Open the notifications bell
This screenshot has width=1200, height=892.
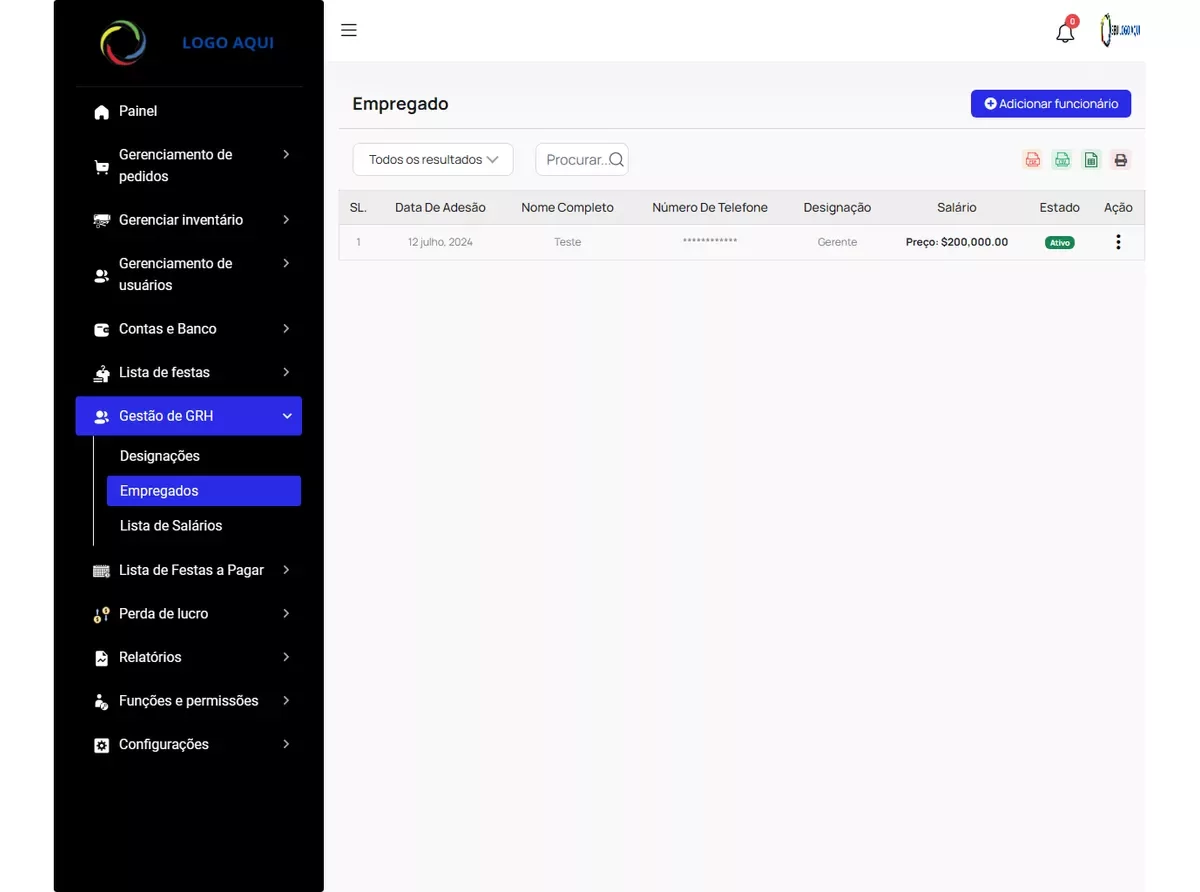coord(1065,32)
